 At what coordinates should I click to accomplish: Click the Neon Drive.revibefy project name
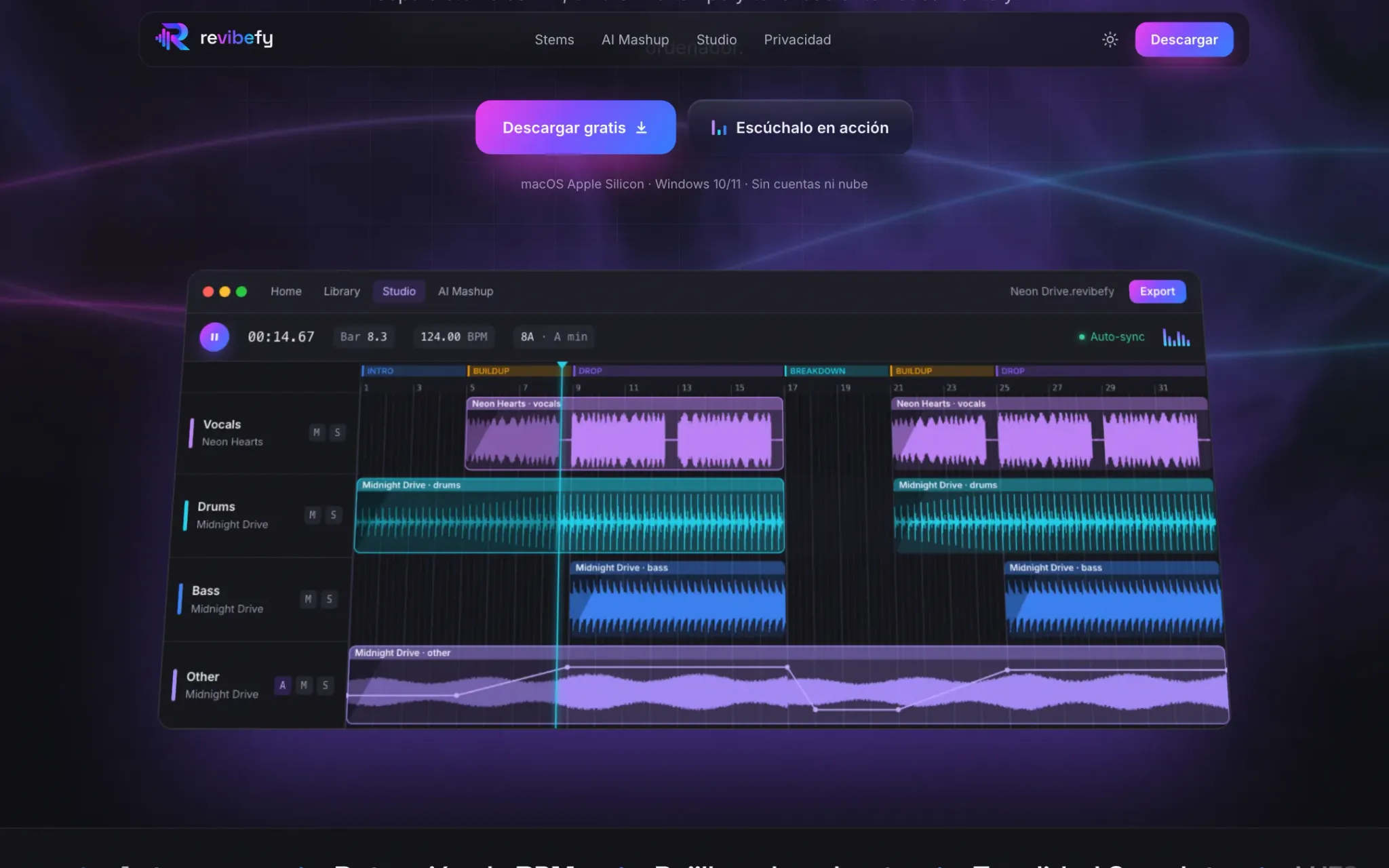(x=1061, y=292)
